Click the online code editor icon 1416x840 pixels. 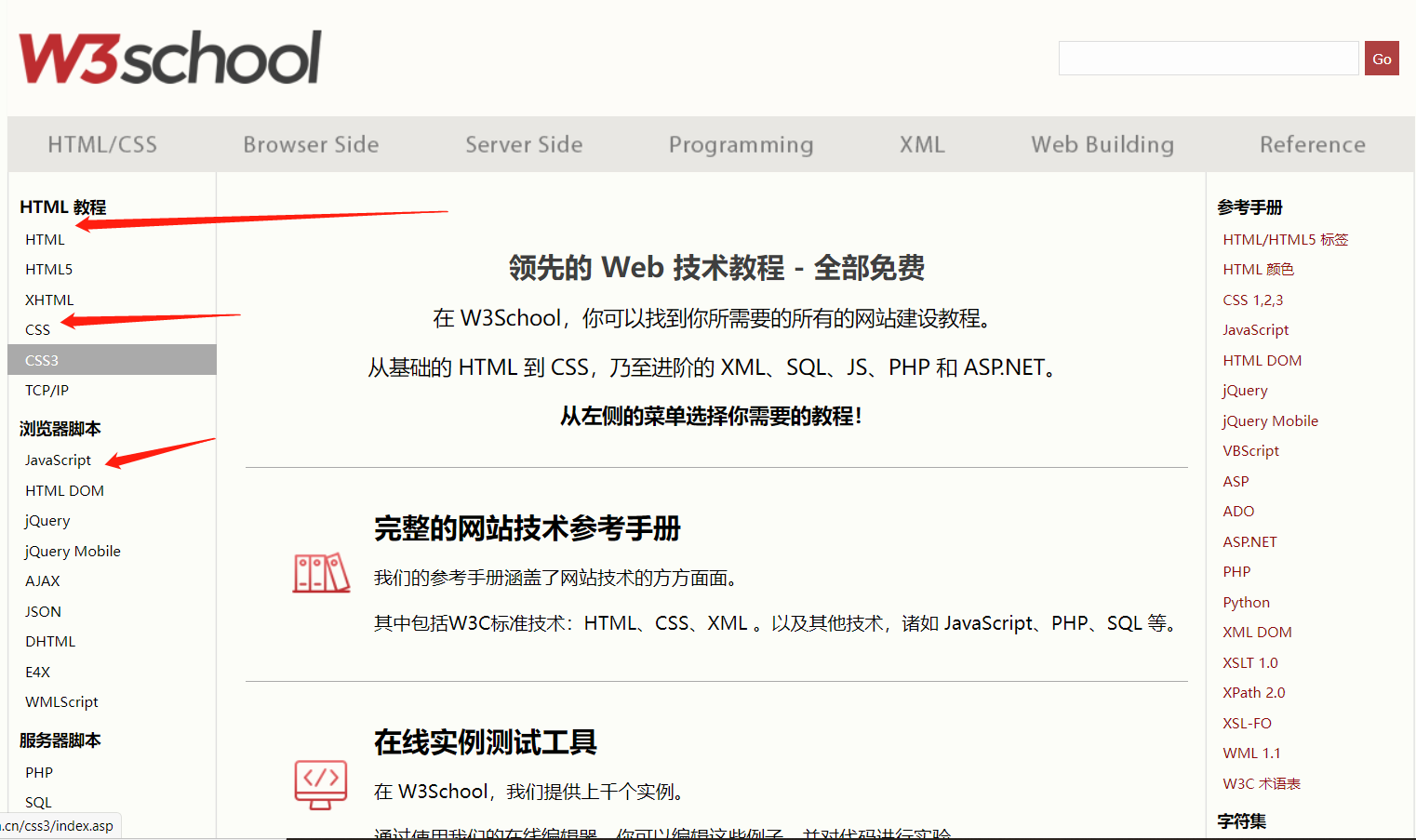(321, 784)
